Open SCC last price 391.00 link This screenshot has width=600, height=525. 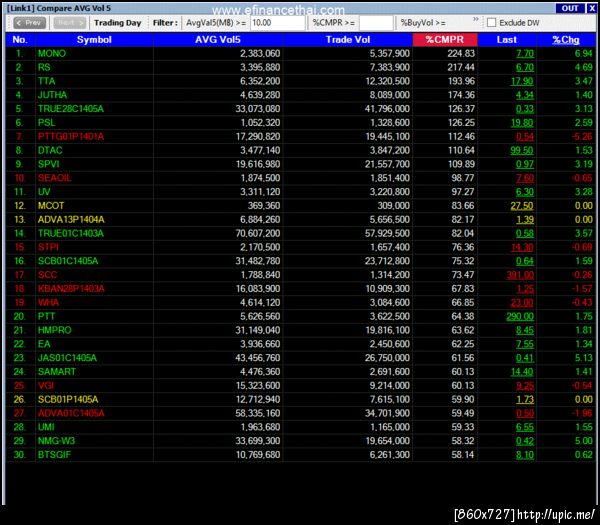[x=520, y=275]
